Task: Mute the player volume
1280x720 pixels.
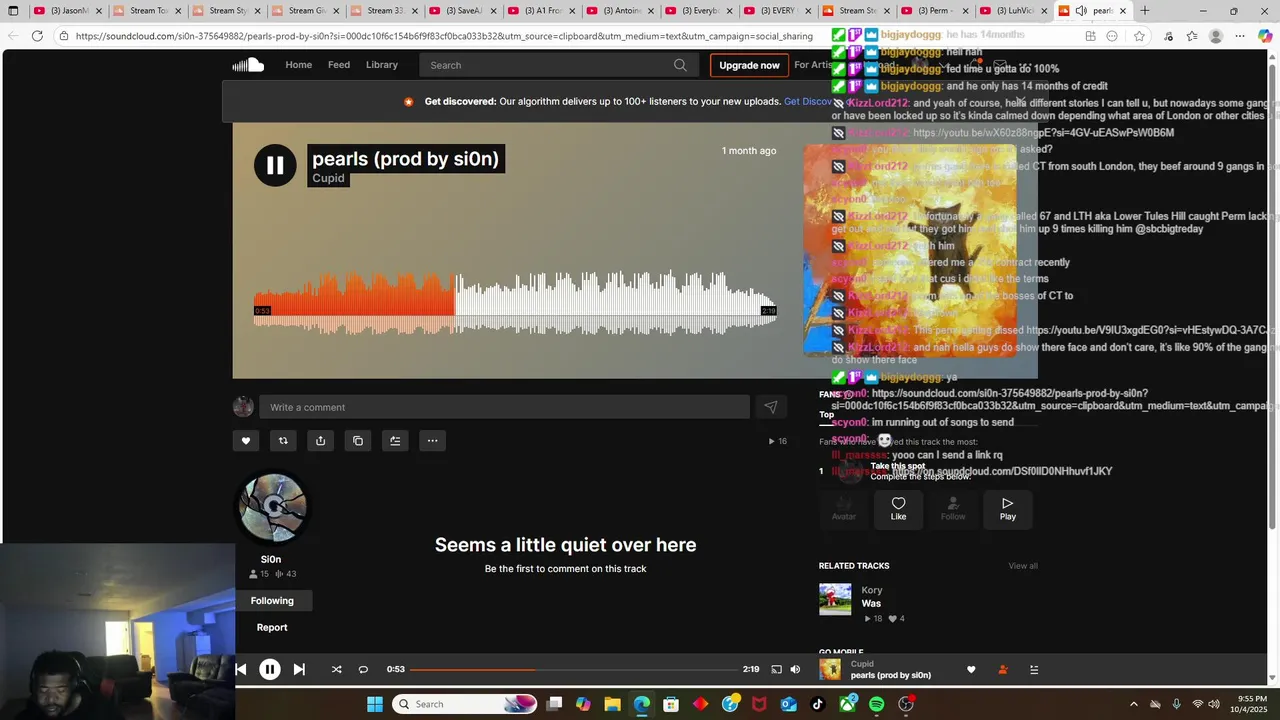Action: pos(795,670)
